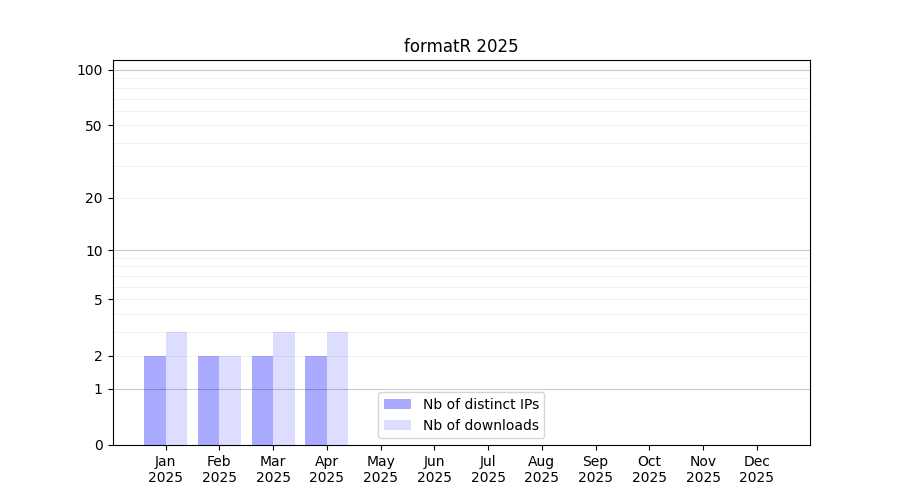The image size is (900, 500).
Task: Select the "Nb of distinct IPs" legend label
Action: click(x=481, y=404)
